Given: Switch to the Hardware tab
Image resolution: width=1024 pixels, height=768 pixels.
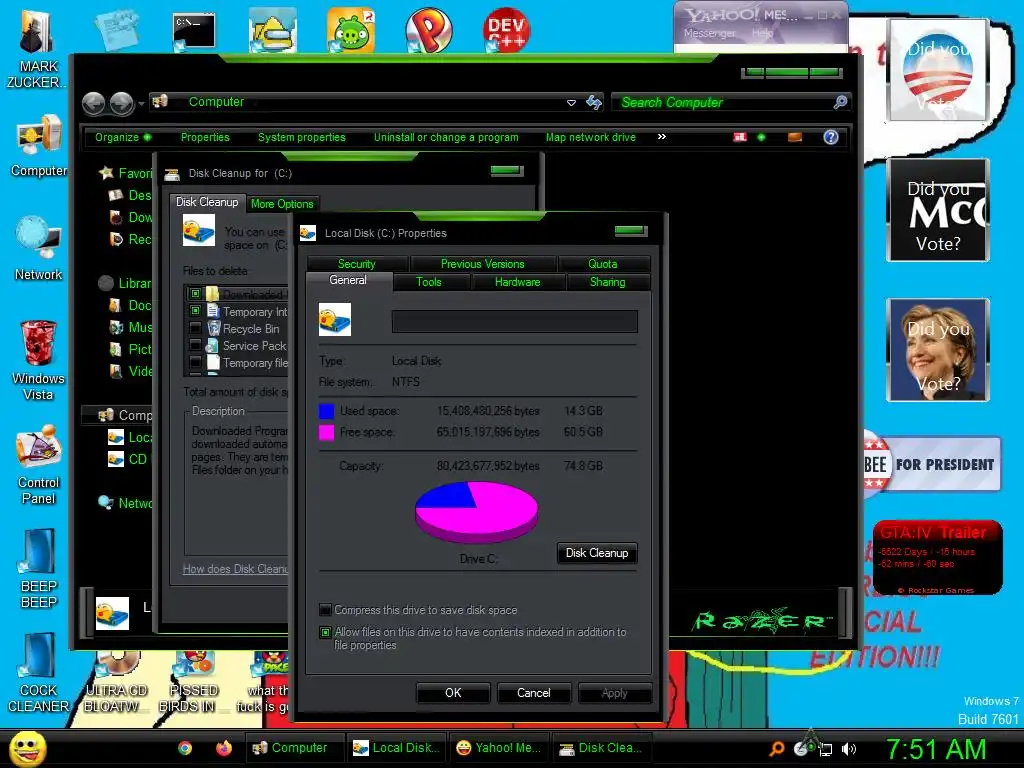Looking at the screenshot, I should 517,282.
